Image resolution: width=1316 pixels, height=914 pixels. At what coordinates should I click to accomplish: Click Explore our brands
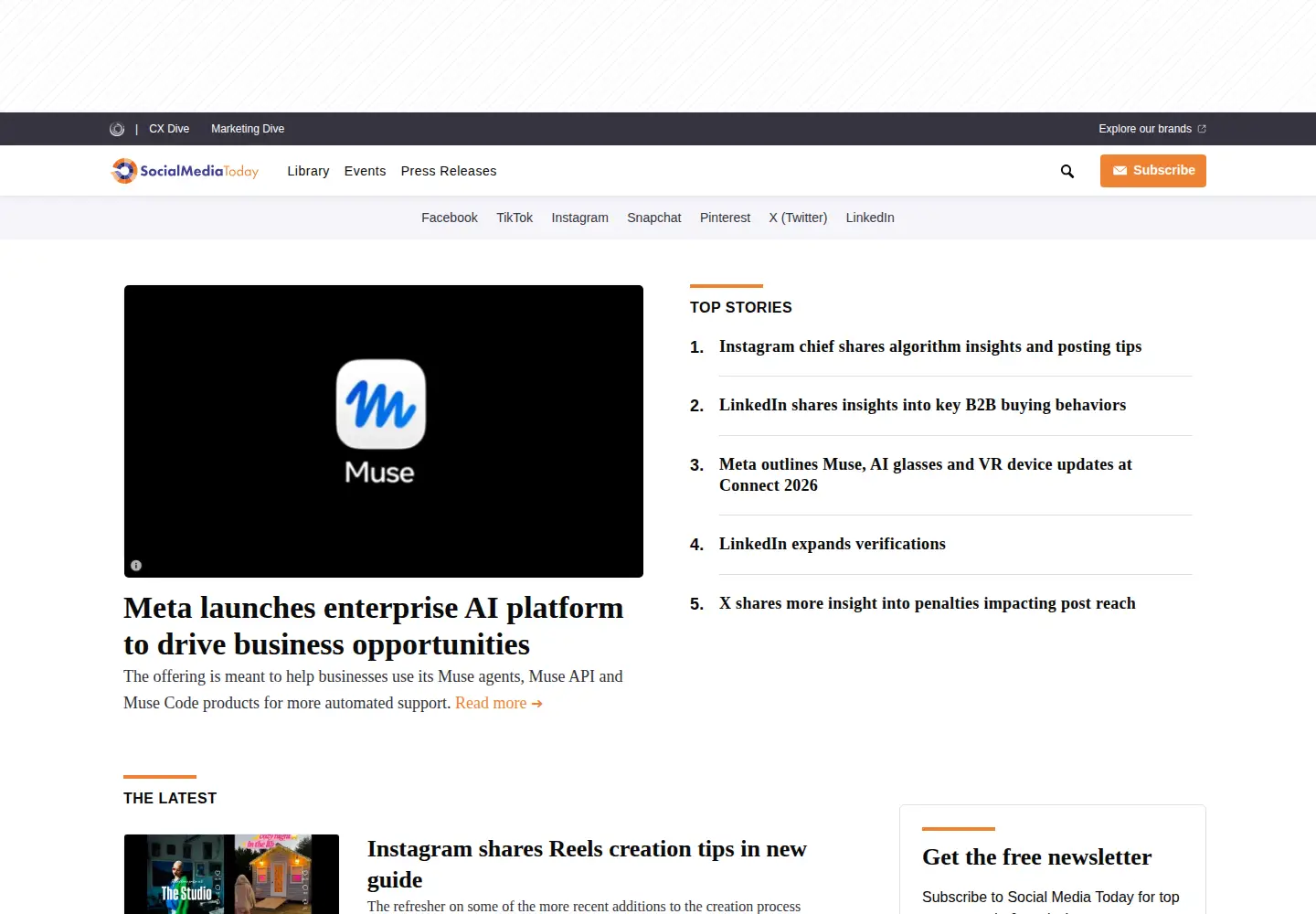[1145, 129]
